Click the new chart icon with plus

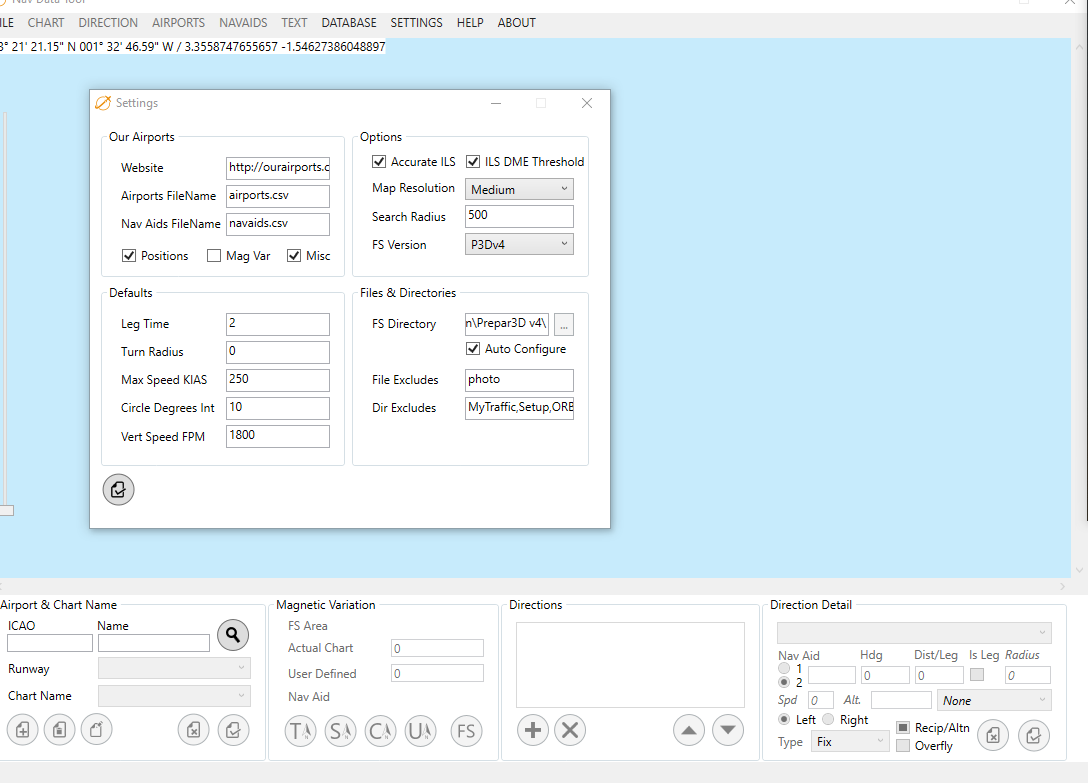coord(22,730)
